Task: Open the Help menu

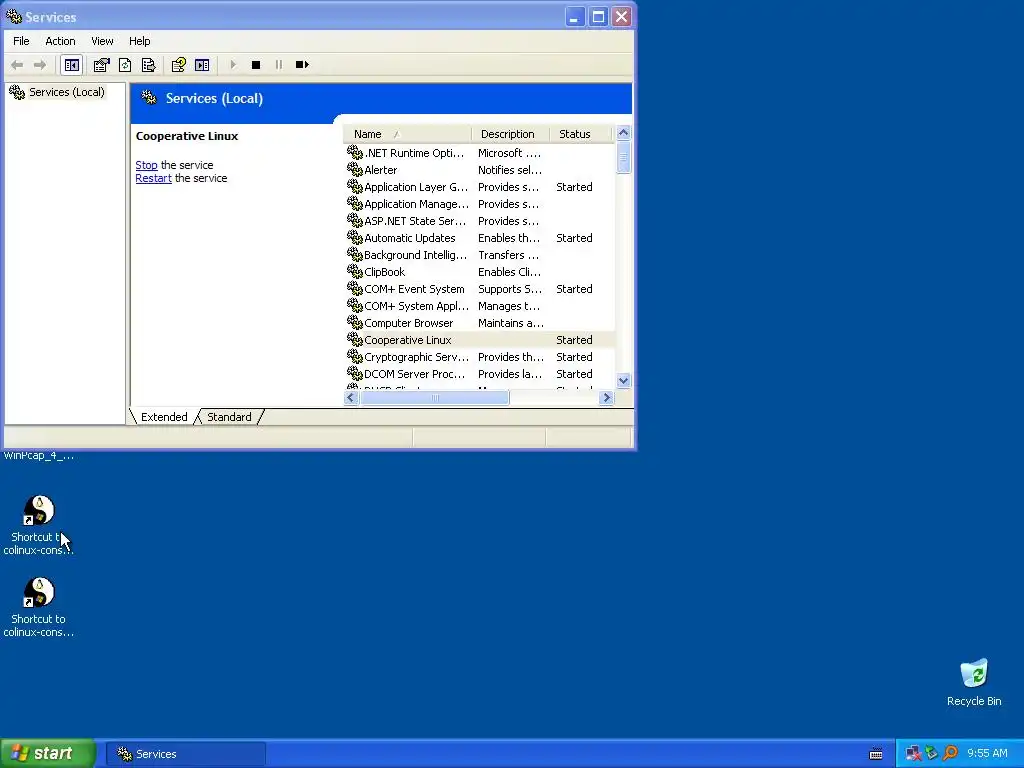Action: point(139,40)
